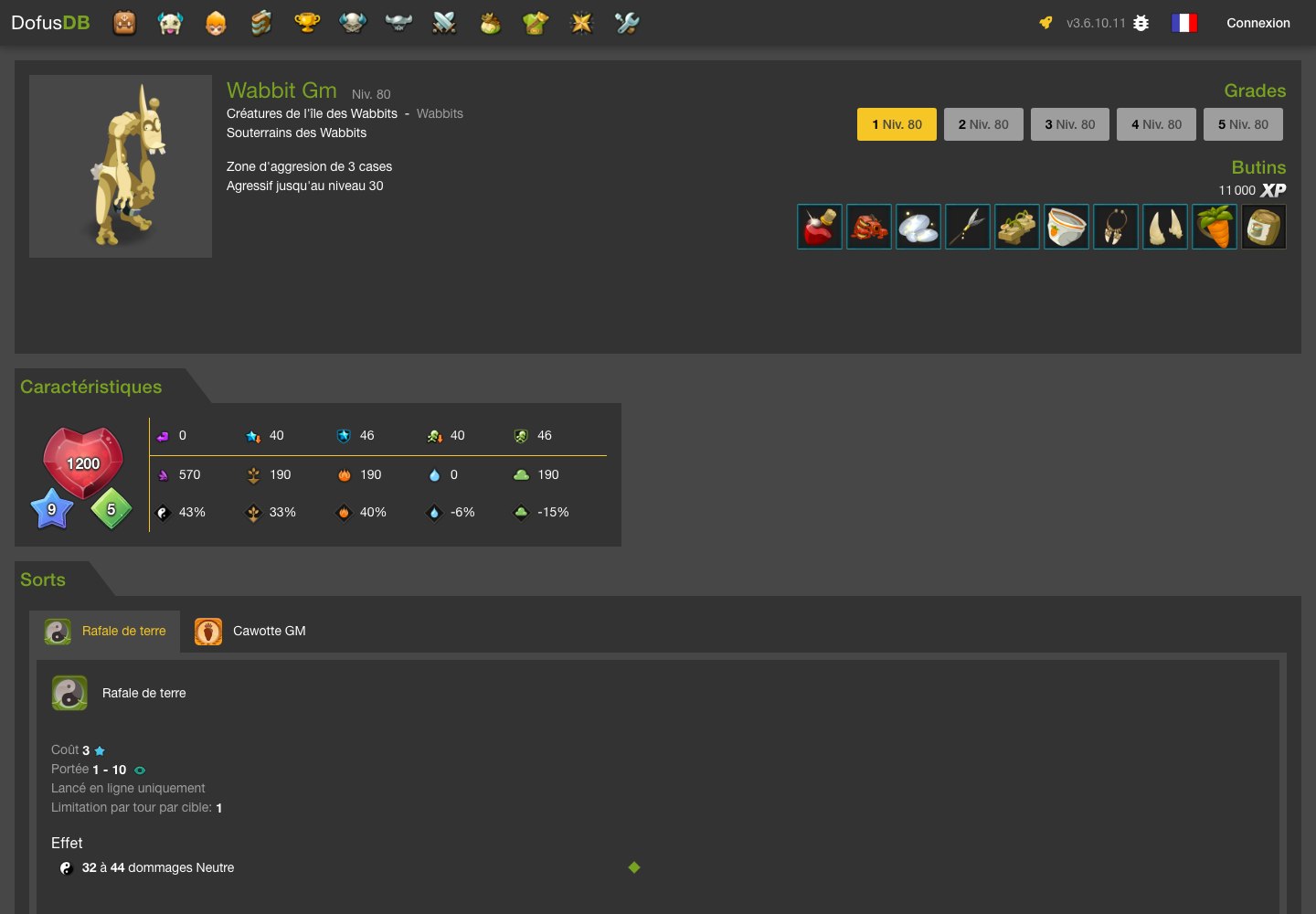Open the green tunic equipment nav icon
This screenshot has height=914, width=1316.
click(536, 23)
